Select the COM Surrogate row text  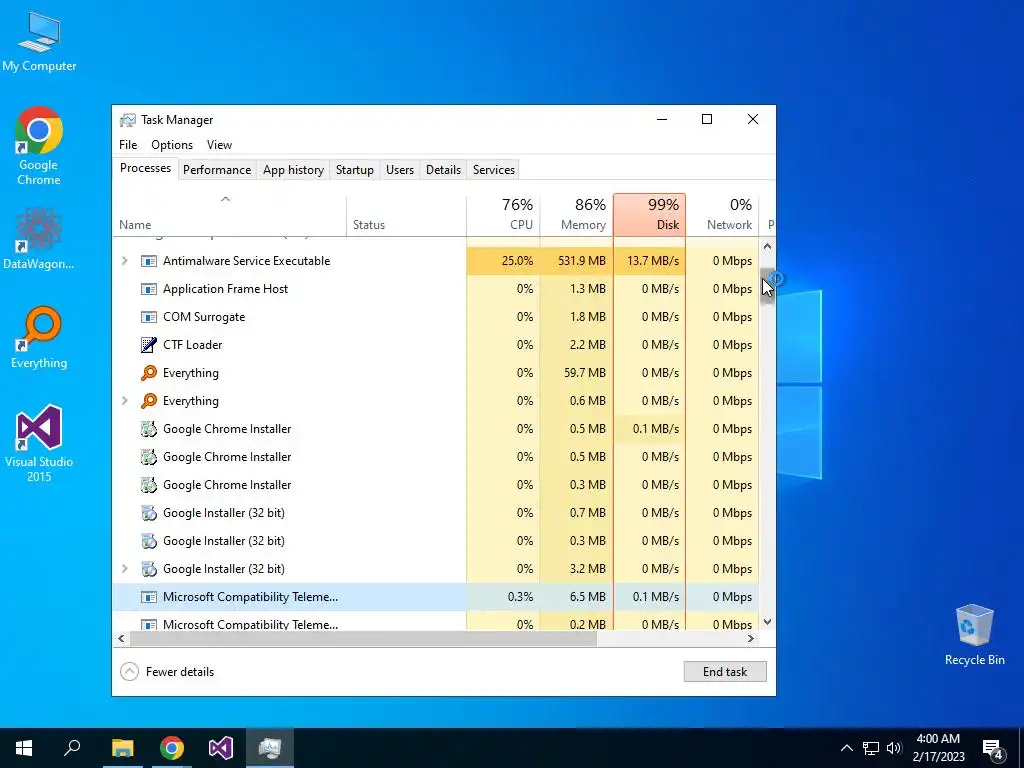tap(204, 317)
